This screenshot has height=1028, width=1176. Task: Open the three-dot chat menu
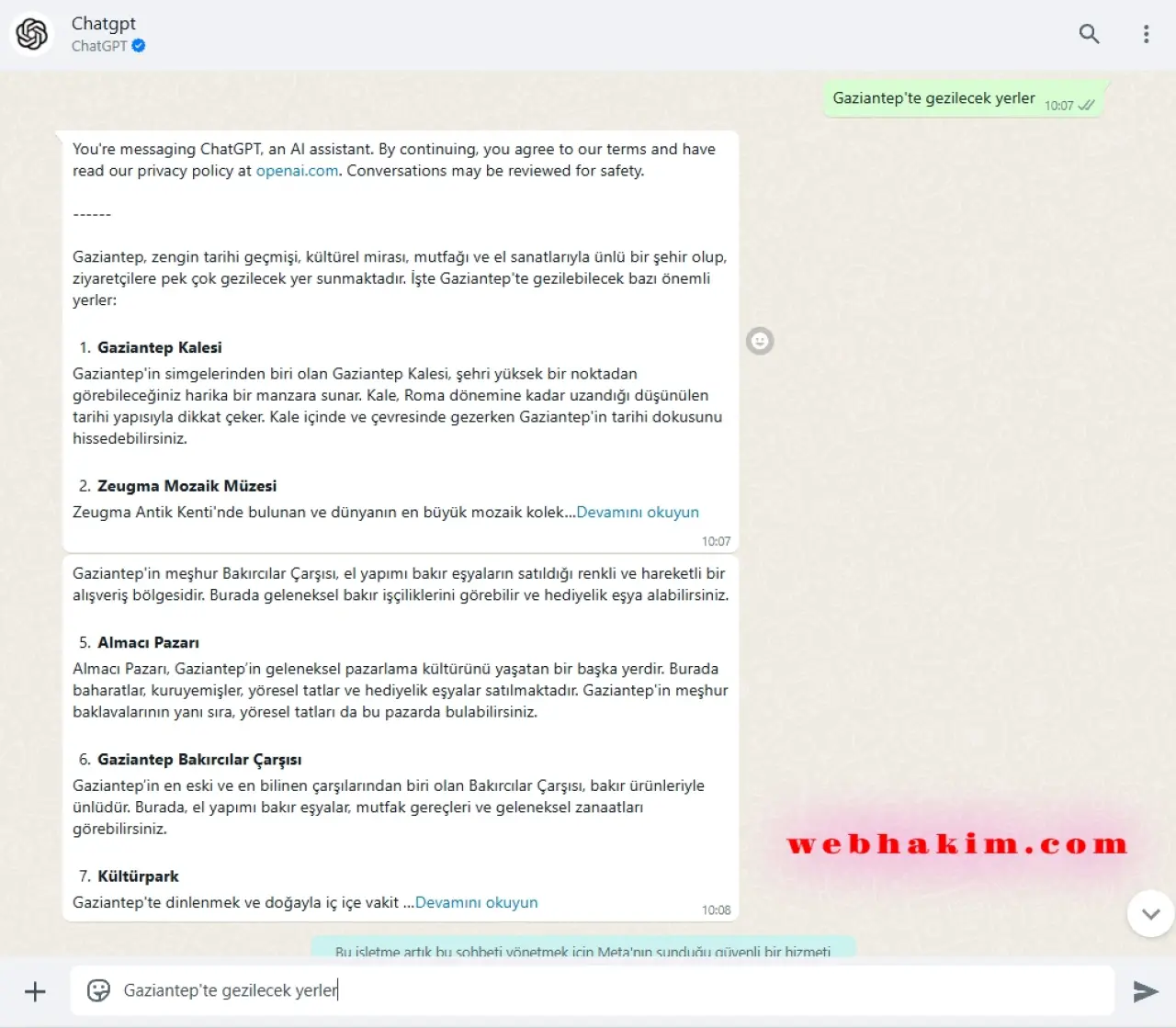tap(1146, 34)
